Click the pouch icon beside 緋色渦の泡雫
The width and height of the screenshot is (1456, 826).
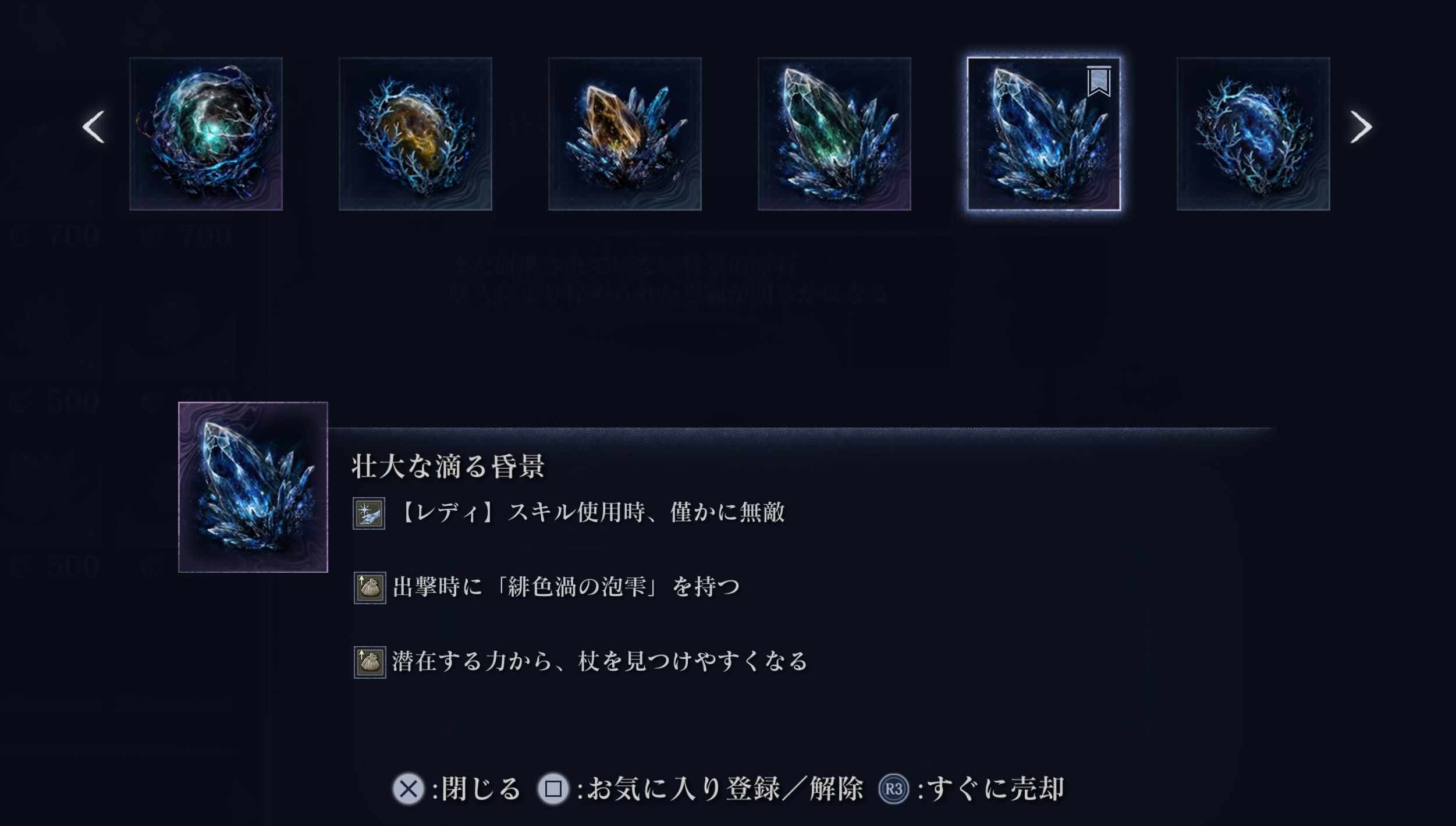(370, 588)
